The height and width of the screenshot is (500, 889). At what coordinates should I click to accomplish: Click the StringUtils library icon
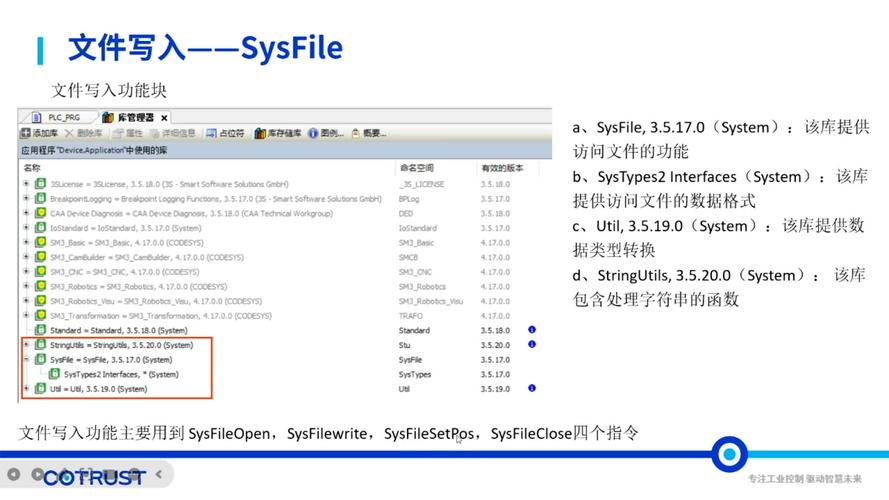[x=40, y=345]
